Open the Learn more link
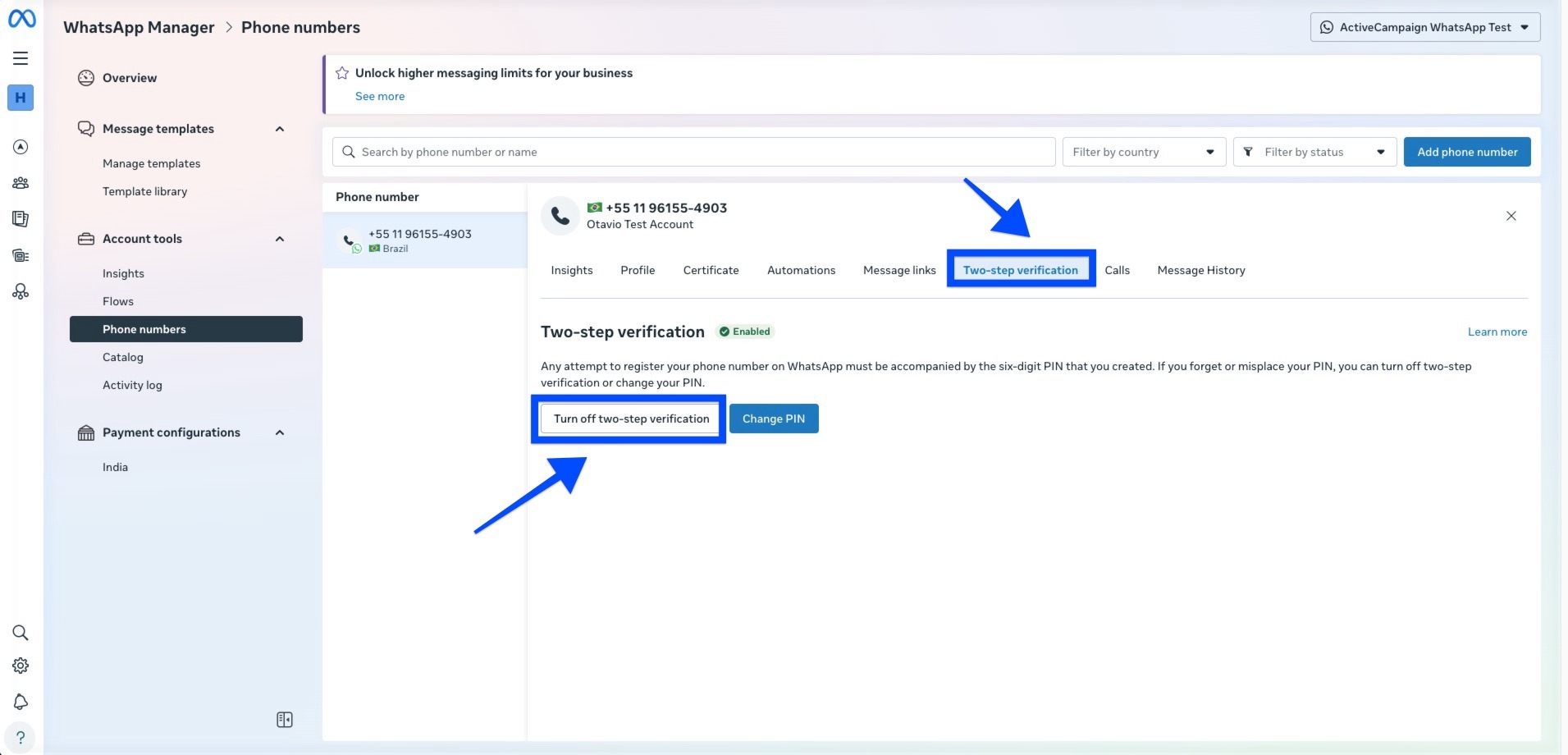The width and height of the screenshot is (1568, 755). pyautogui.click(x=1497, y=332)
